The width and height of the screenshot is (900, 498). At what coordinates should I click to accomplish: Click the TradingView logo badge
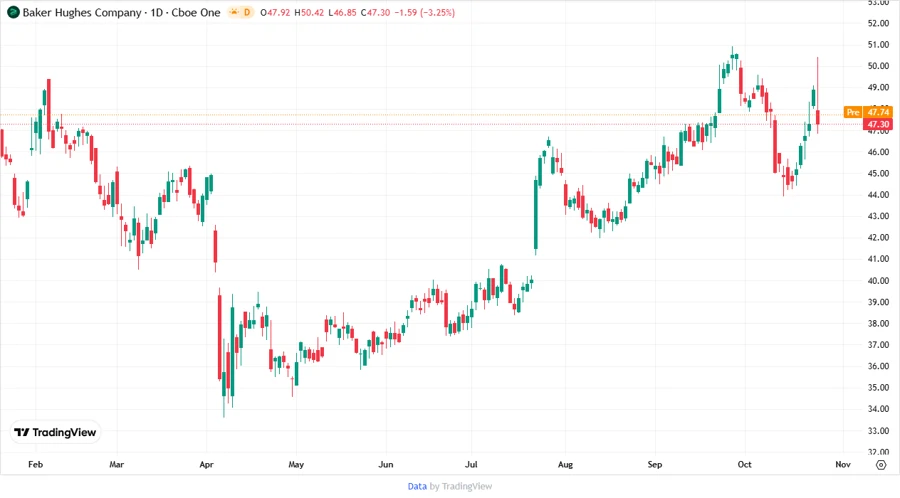[x=56, y=433]
